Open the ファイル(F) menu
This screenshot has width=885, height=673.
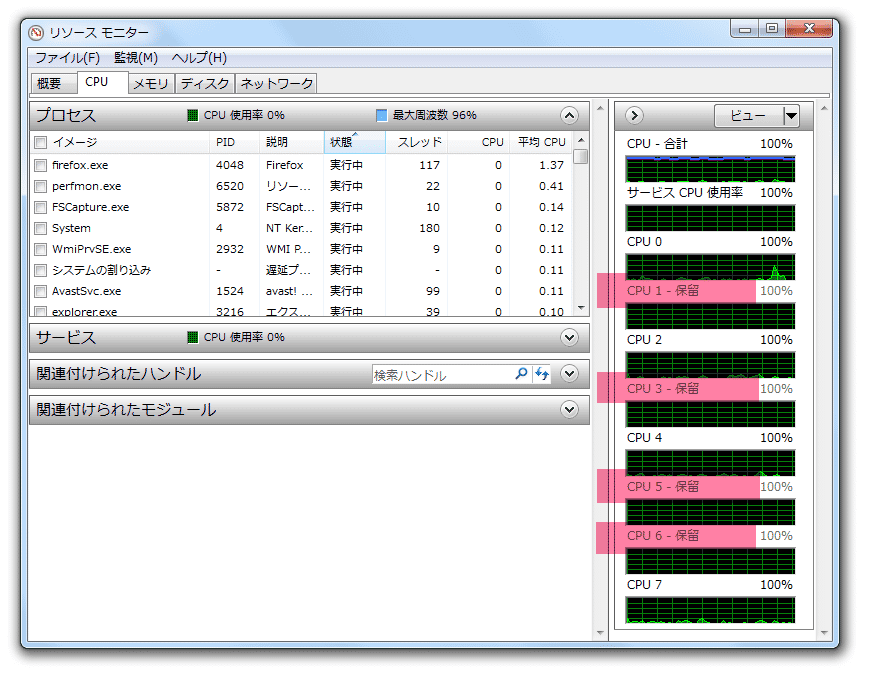67,58
